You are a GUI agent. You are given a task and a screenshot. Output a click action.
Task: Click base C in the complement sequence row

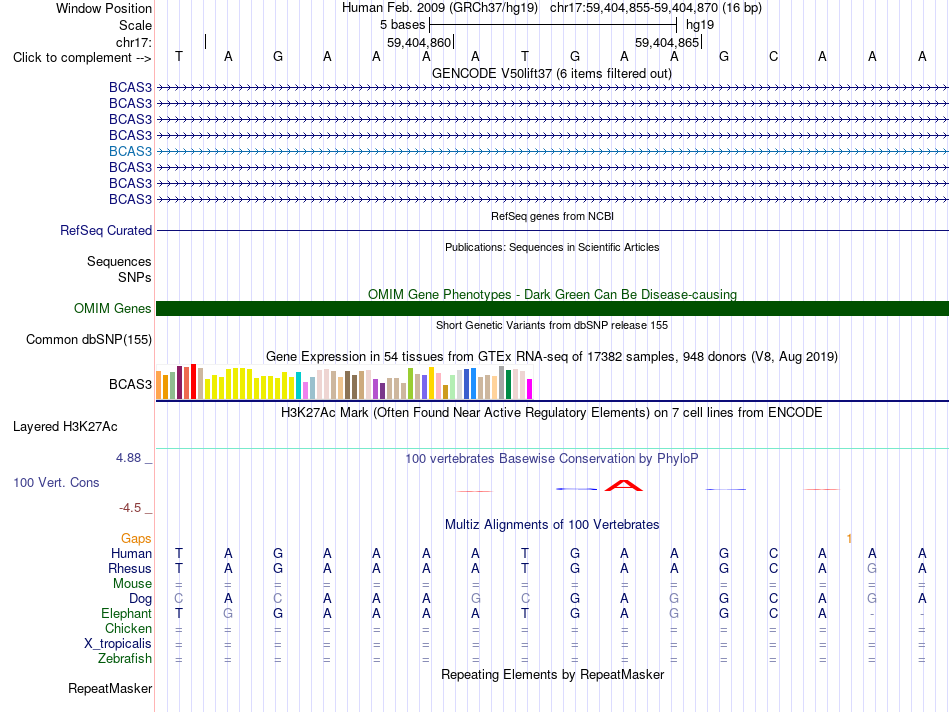[x=773, y=56]
